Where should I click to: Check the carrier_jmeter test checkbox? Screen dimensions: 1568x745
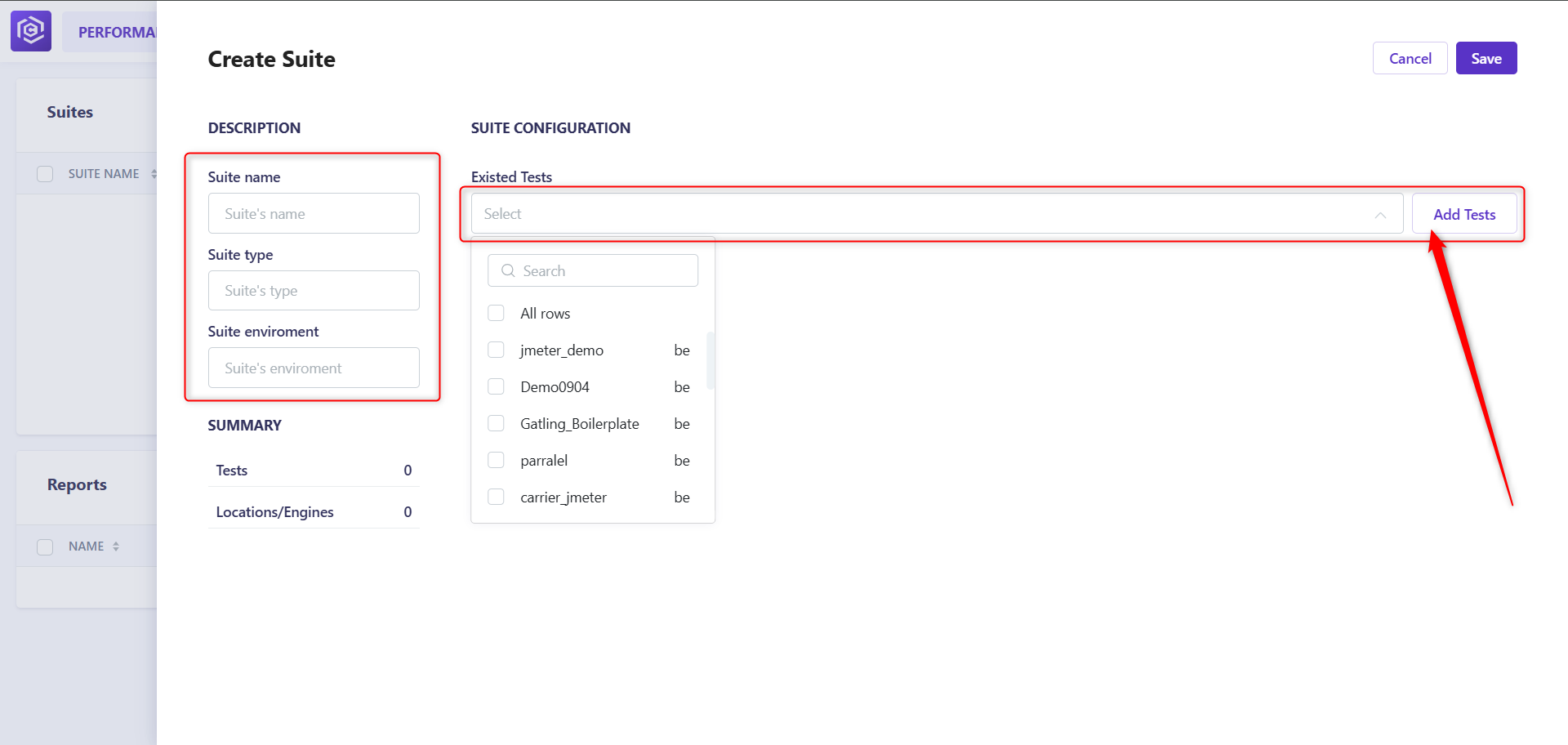(x=496, y=497)
